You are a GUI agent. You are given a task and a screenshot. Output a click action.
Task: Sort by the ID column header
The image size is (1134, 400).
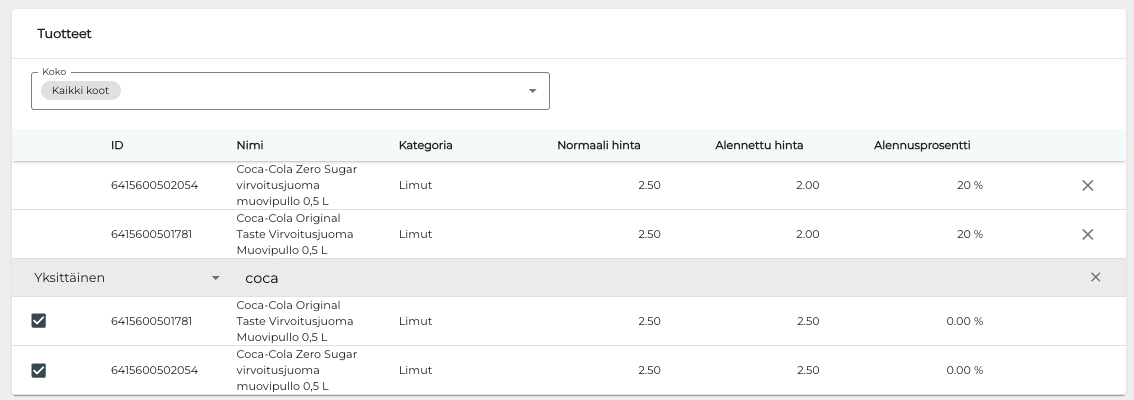(117, 145)
